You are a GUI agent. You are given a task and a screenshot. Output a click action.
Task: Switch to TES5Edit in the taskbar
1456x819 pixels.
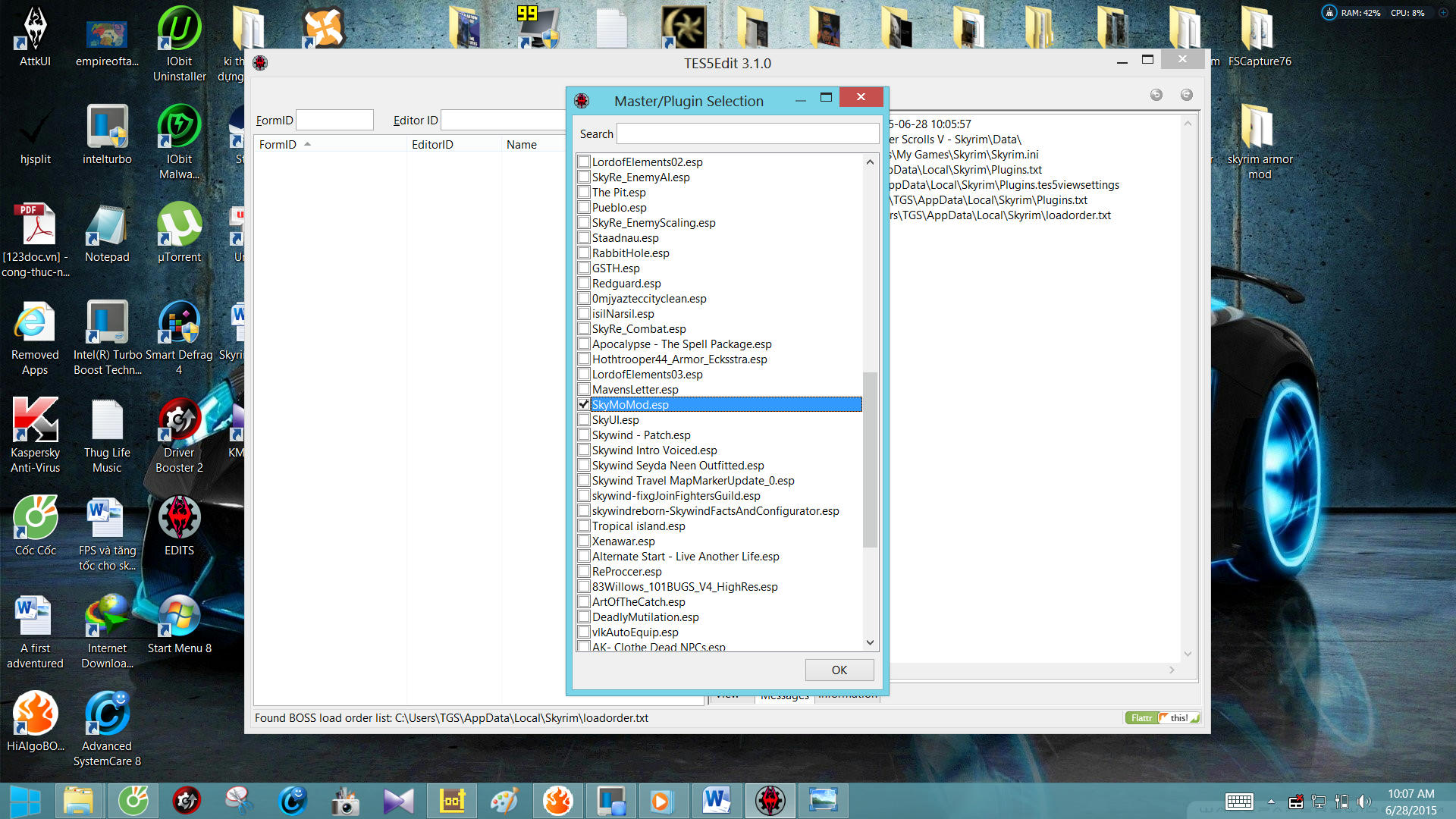[x=770, y=801]
